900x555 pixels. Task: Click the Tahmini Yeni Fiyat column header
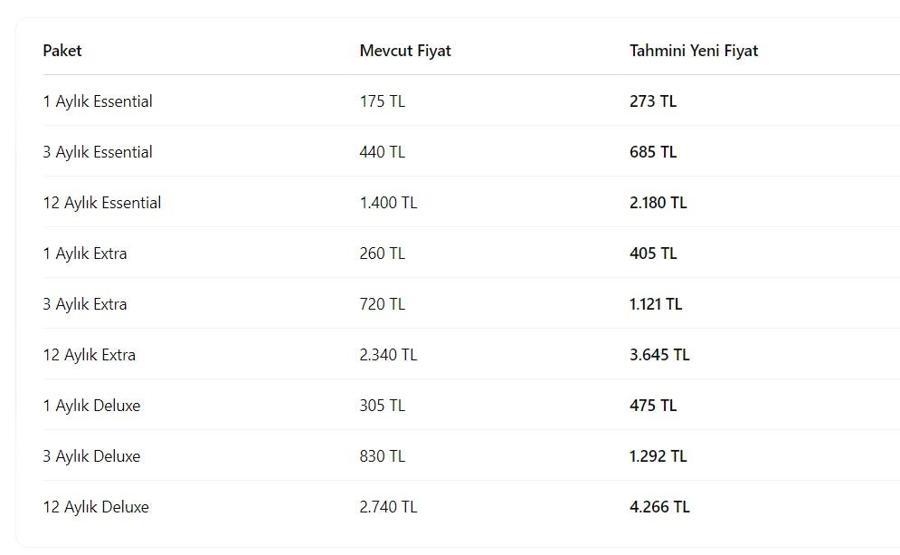pos(693,51)
